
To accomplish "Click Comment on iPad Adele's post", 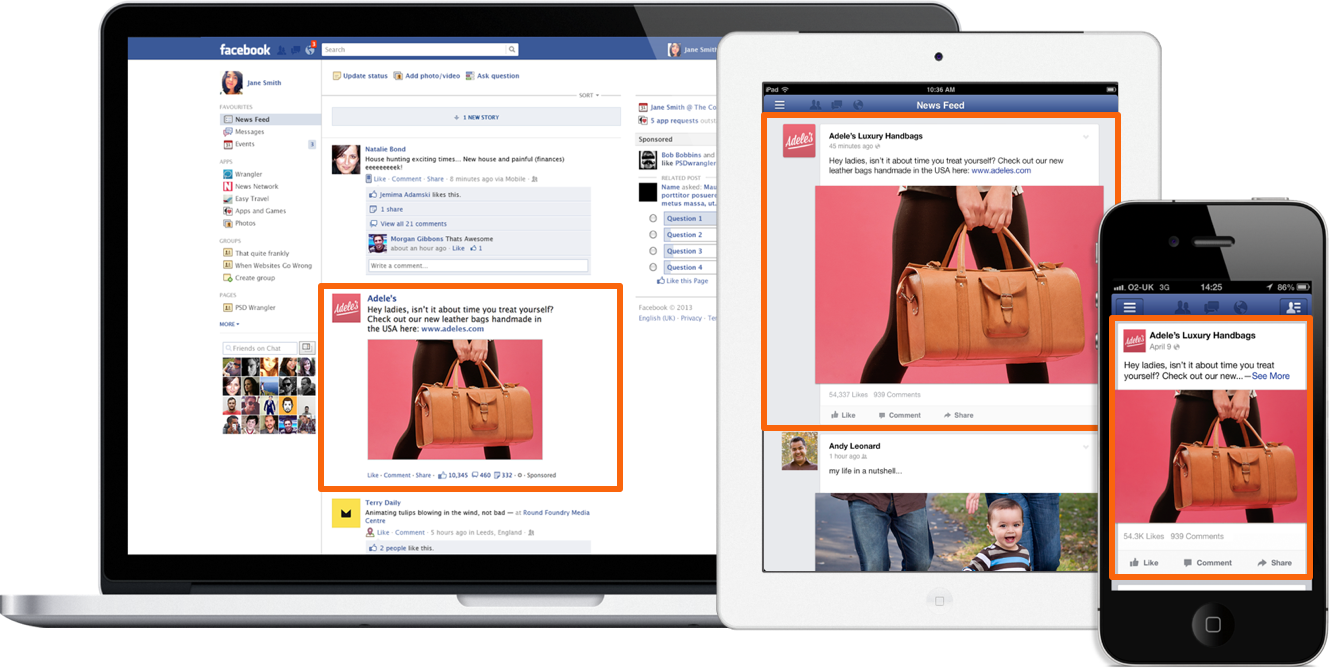I will [x=898, y=415].
